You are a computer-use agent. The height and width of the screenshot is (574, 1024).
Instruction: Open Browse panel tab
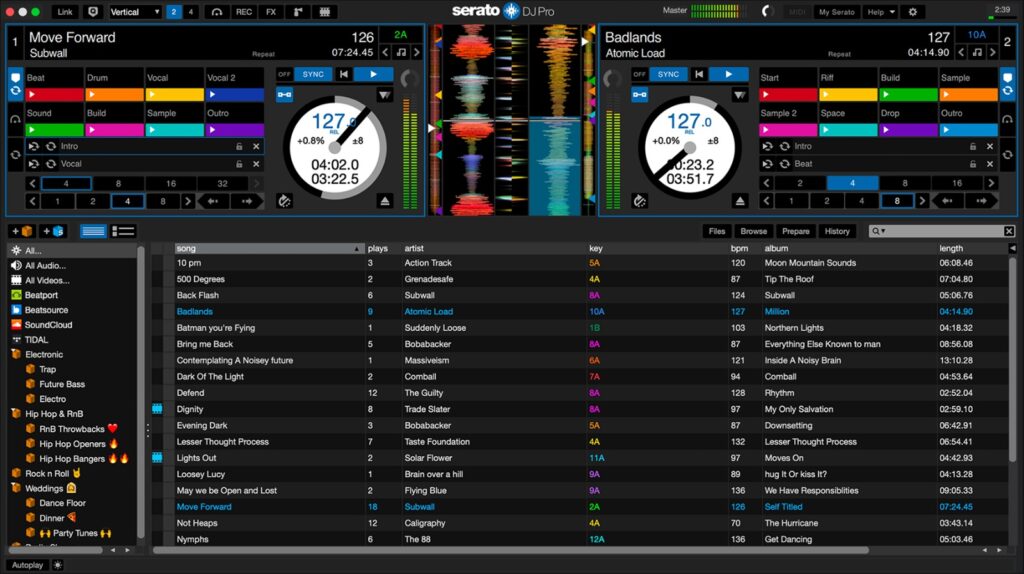click(x=754, y=231)
